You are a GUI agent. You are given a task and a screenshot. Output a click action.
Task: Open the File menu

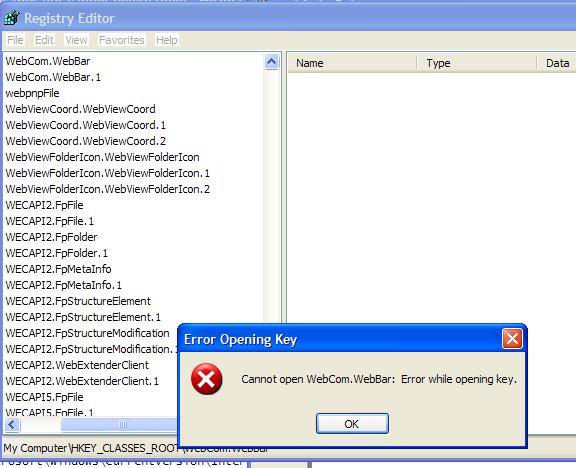(15, 40)
